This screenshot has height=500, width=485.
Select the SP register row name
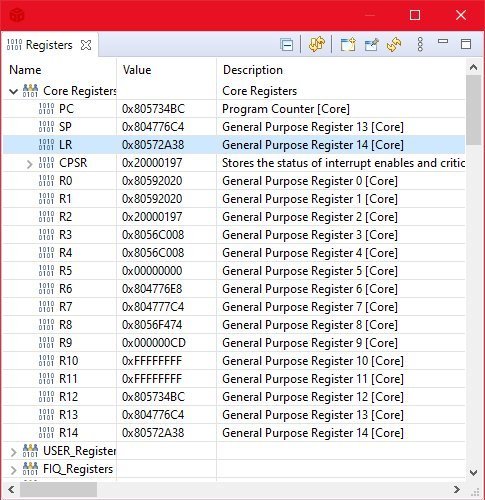(x=65, y=127)
